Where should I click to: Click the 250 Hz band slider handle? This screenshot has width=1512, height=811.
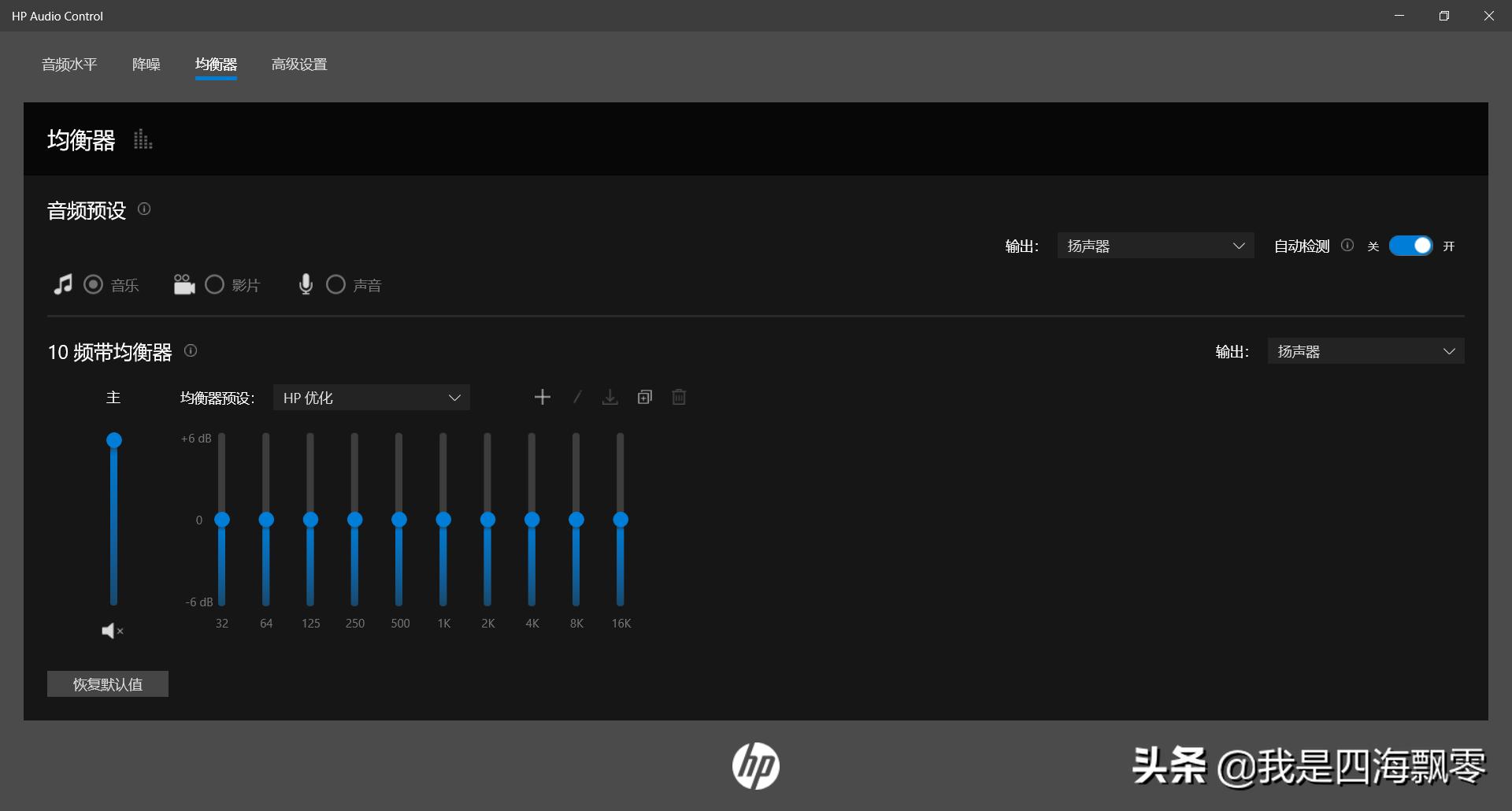[x=355, y=520]
